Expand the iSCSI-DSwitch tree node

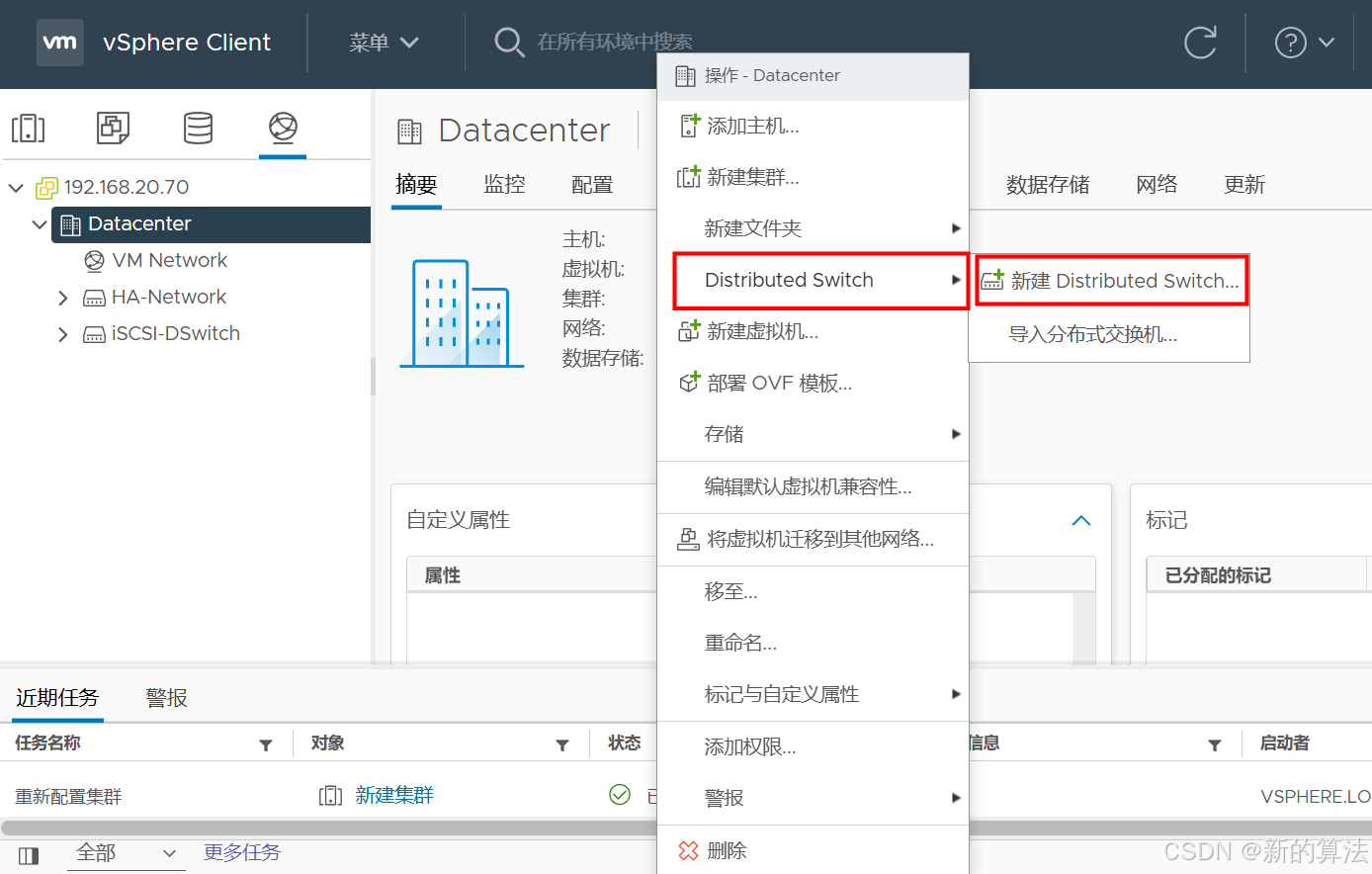pyautogui.click(x=63, y=334)
